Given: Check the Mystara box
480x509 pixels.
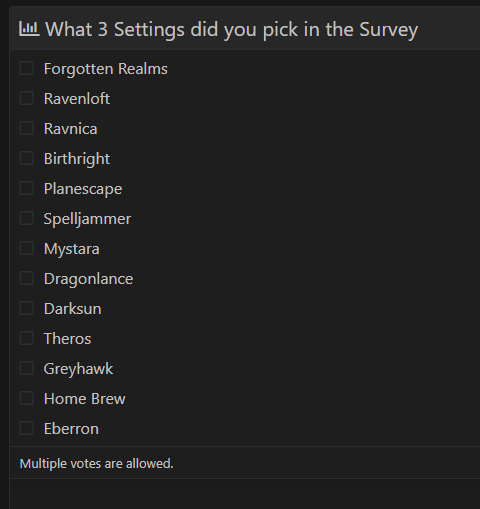Looking at the screenshot, I should (27, 248).
